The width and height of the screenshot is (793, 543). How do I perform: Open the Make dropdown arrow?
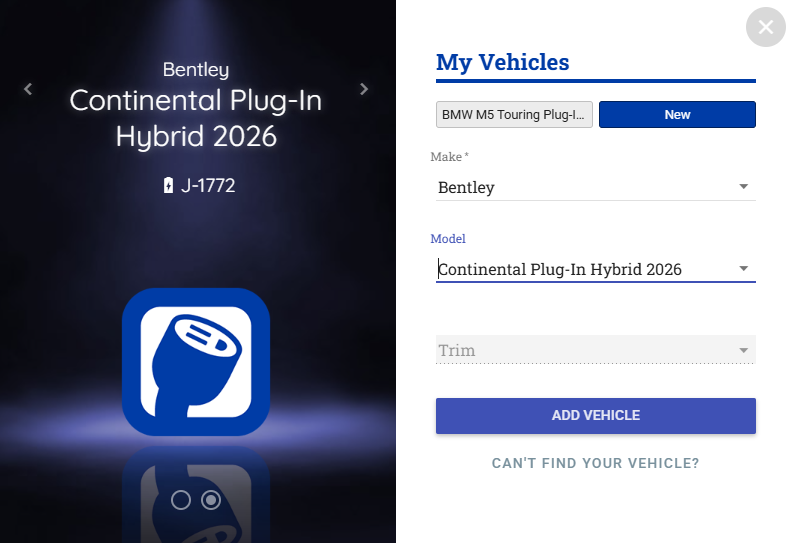point(743,187)
